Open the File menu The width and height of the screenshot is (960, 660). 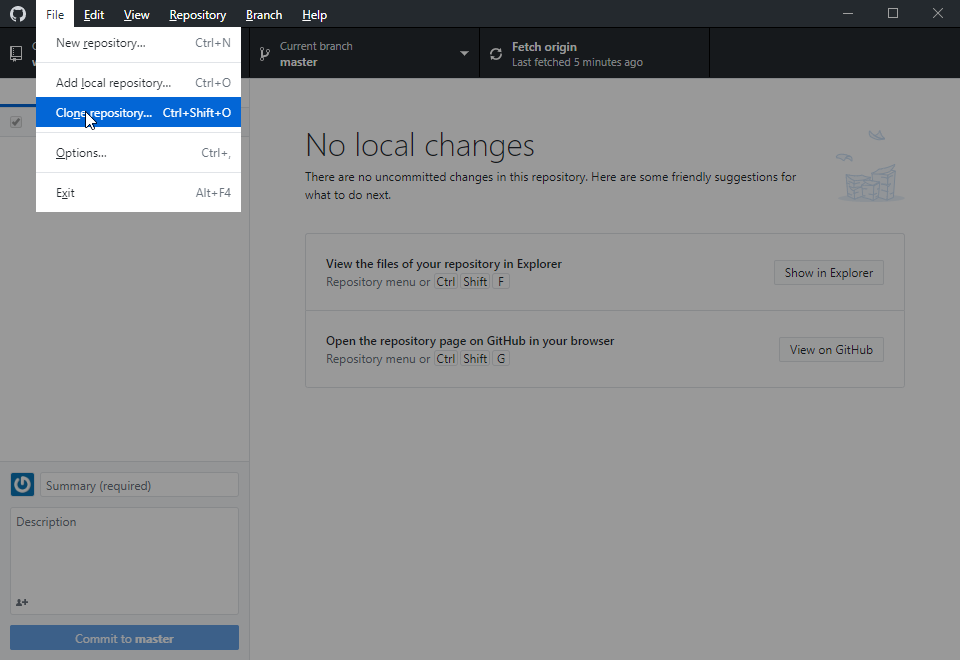tap(55, 14)
